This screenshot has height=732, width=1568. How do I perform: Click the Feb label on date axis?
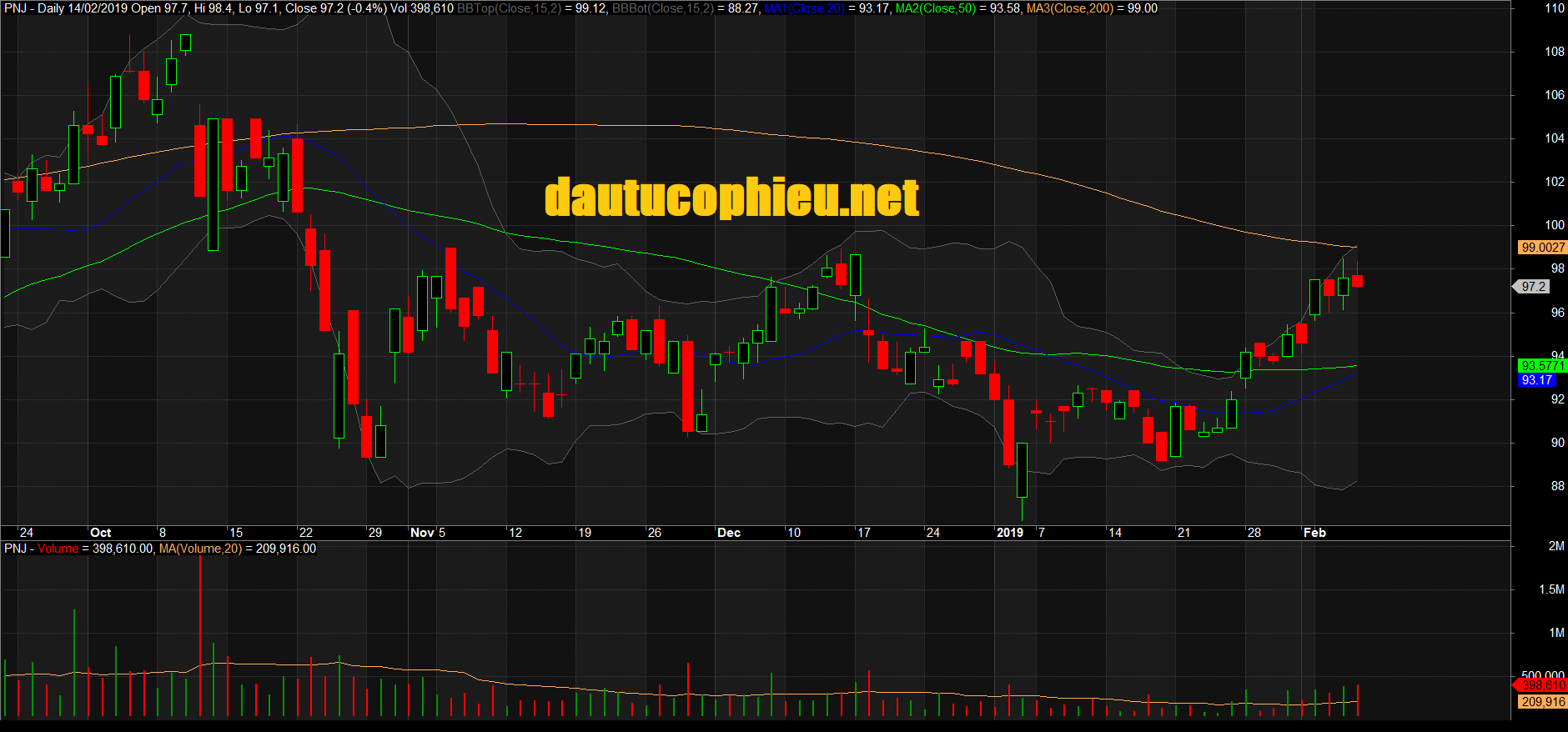point(1314,533)
